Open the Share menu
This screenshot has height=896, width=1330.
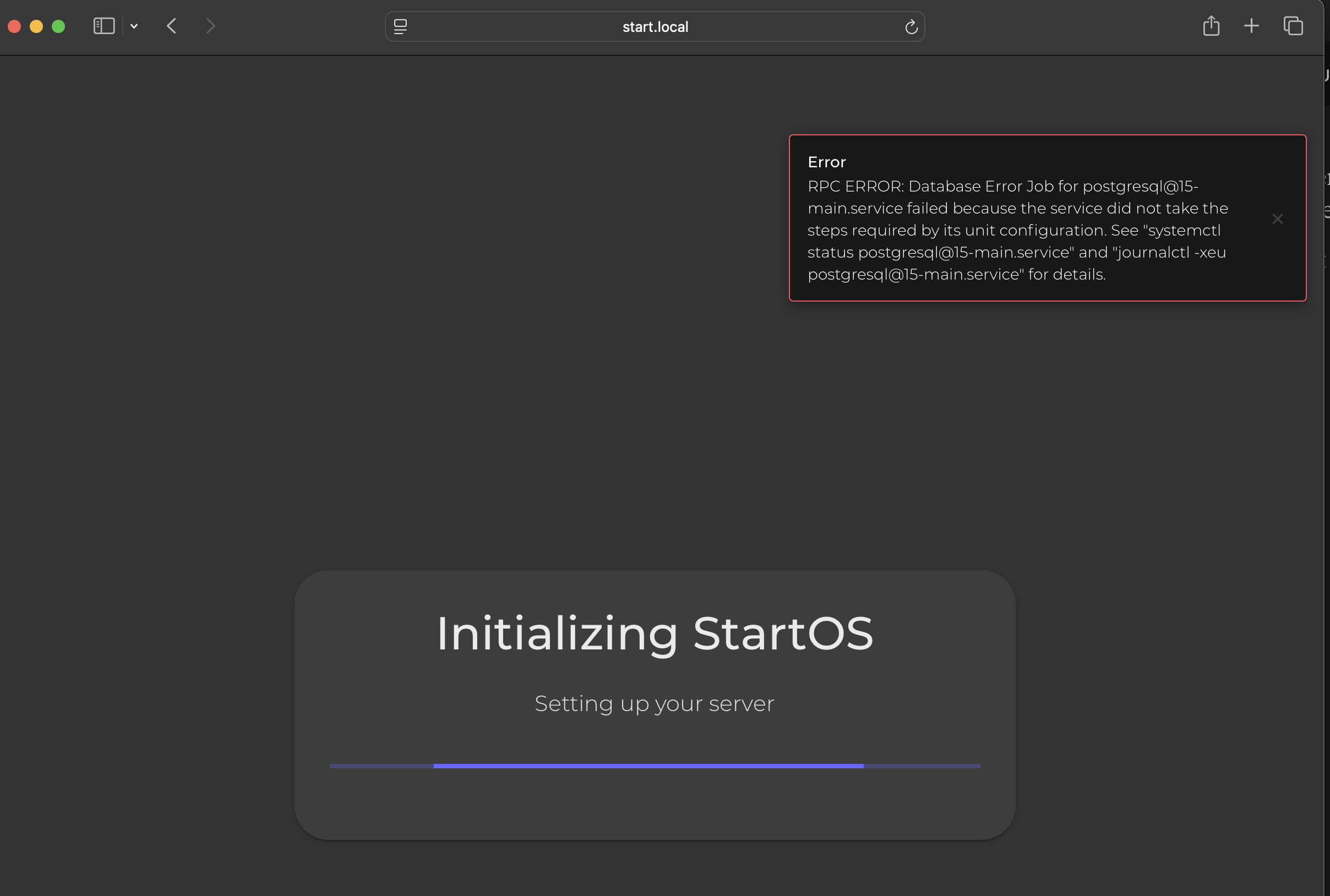(x=1211, y=26)
